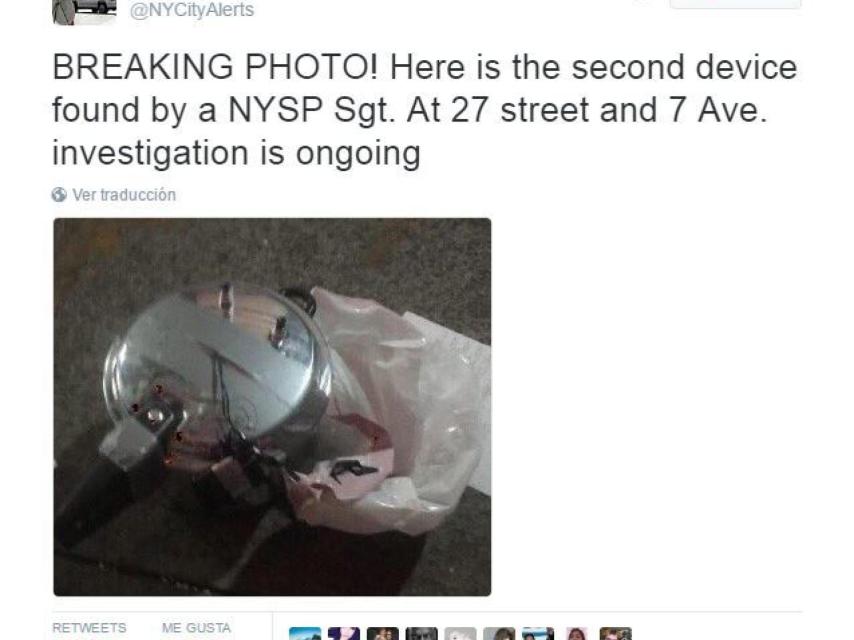The image size is (854, 640).
Task: Open the third avatar in the likers row
Action: 382,634
